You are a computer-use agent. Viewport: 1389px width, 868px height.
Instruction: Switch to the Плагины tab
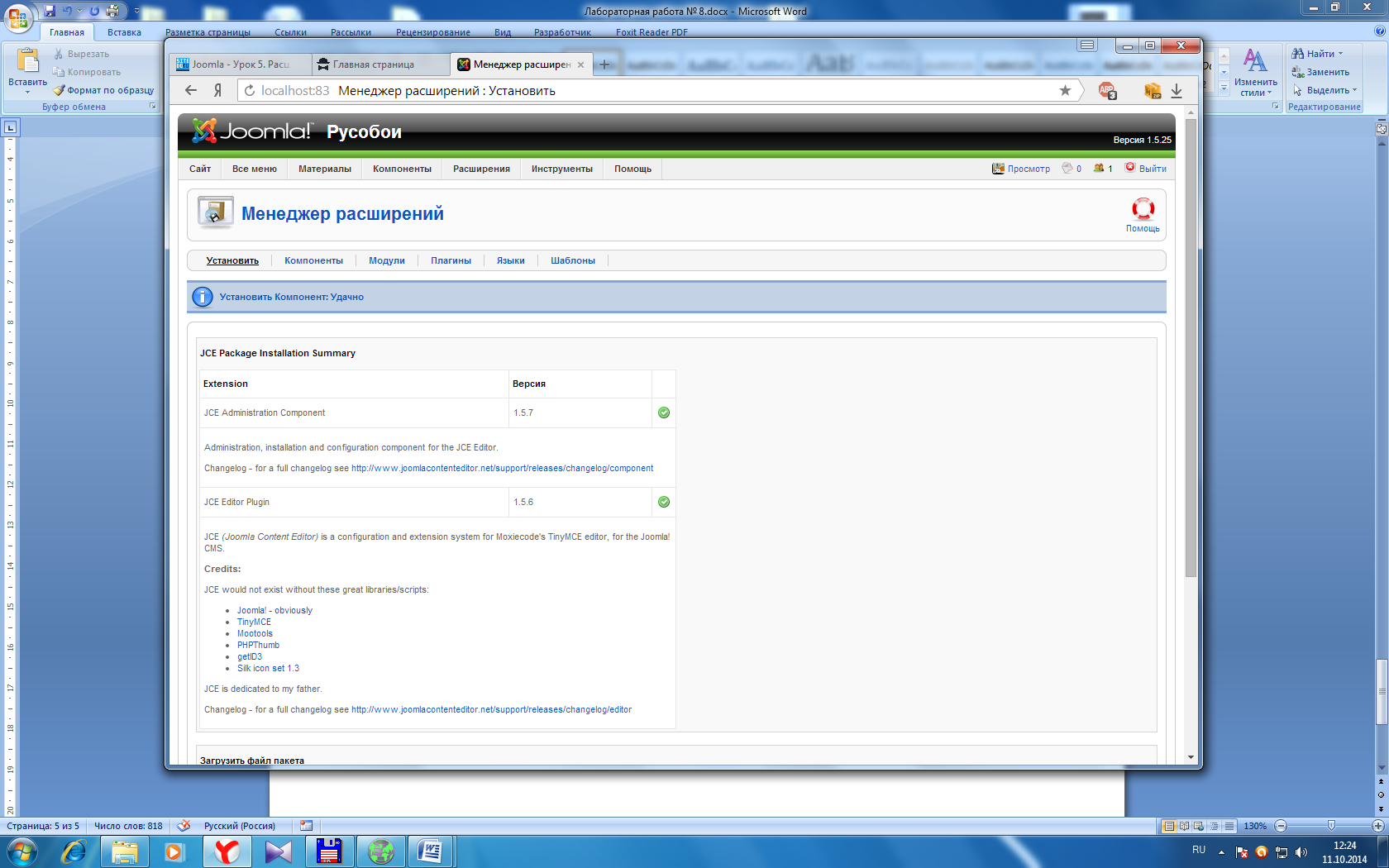(x=451, y=260)
